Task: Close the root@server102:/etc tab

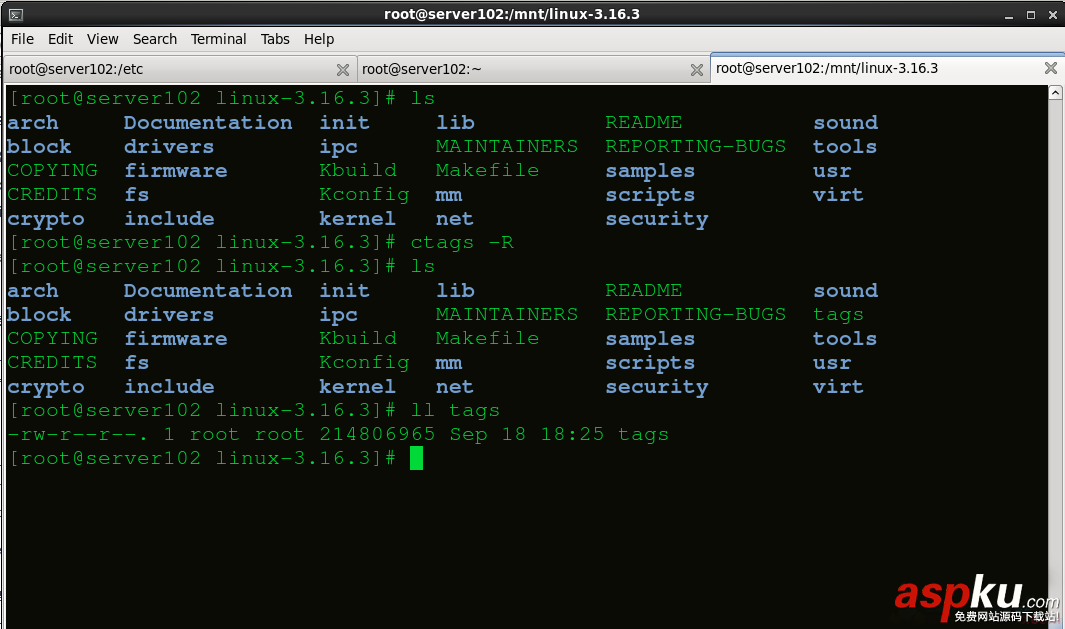Action: [343, 70]
